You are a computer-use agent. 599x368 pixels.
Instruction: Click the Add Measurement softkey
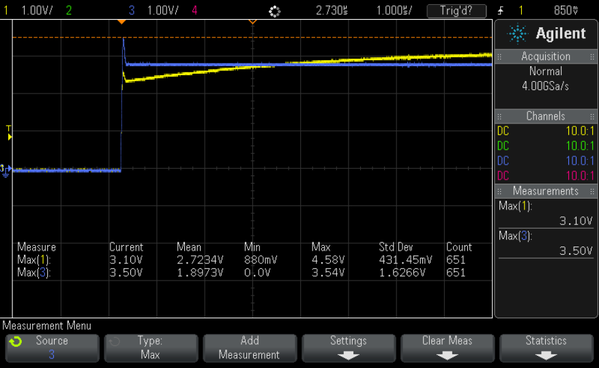(x=249, y=348)
